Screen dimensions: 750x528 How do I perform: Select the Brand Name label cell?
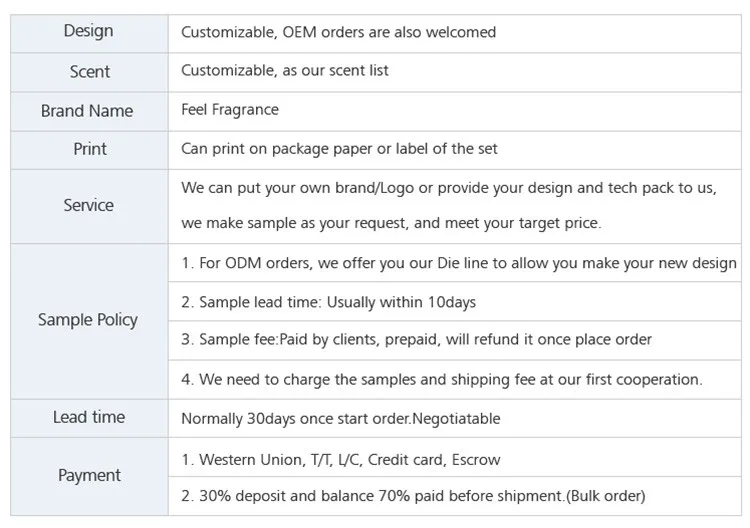87,110
